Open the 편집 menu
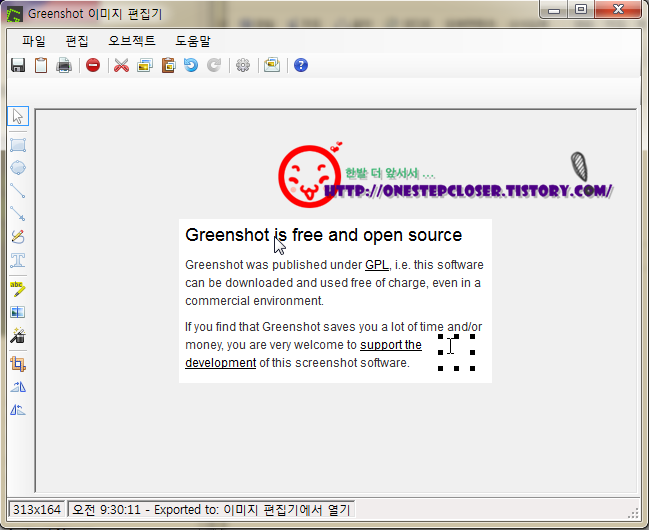The image size is (649, 530). tap(77, 41)
